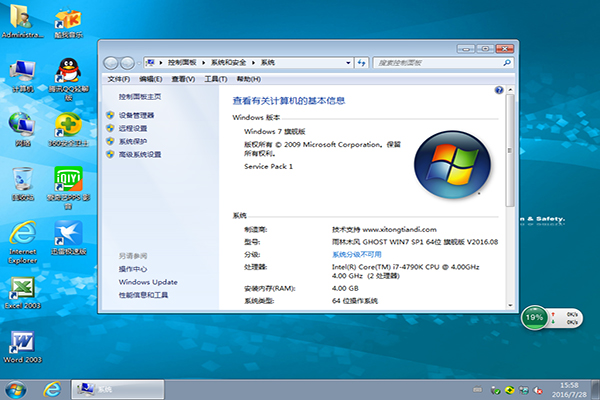
Task: Click the Show desktop strip
Action: pyautogui.click(x=596, y=390)
